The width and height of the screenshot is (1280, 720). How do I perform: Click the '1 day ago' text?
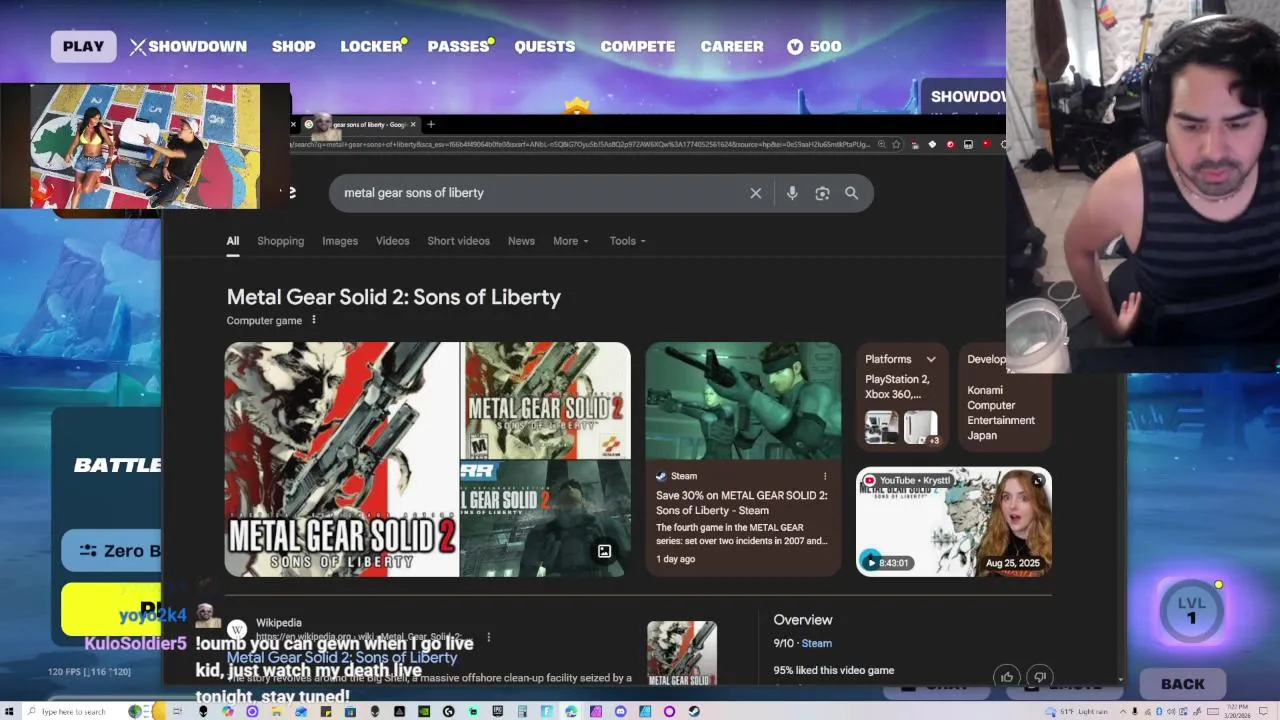click(x=675, y=559)
